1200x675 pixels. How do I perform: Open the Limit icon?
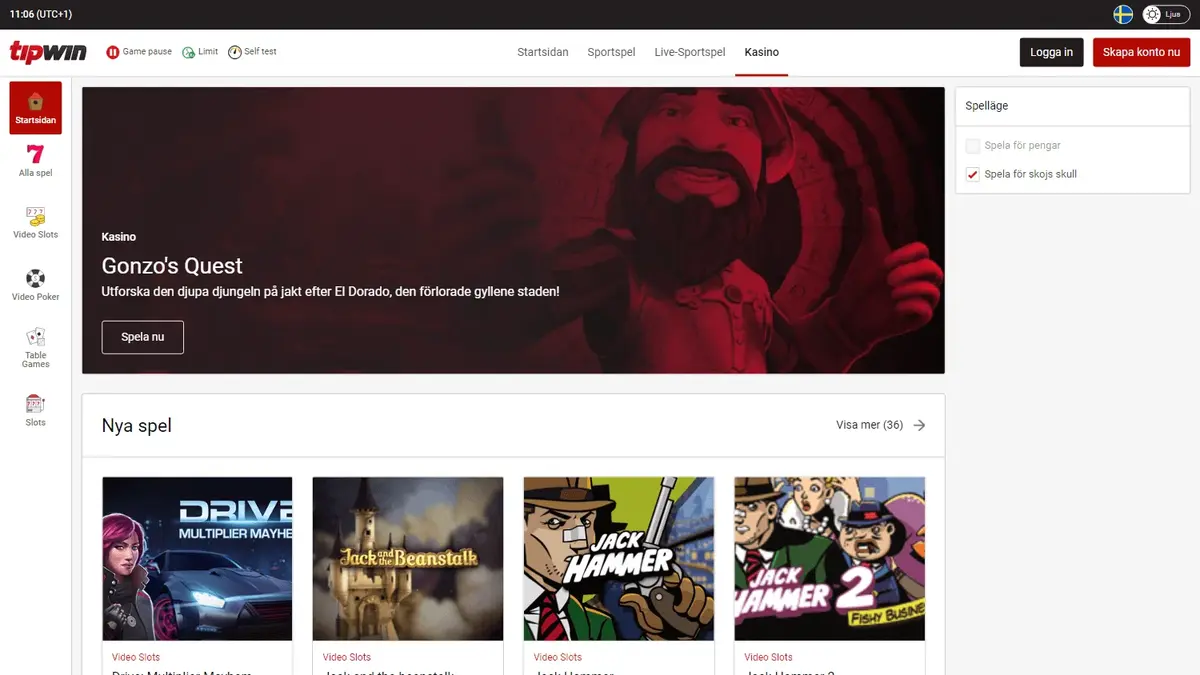(189, 52)
